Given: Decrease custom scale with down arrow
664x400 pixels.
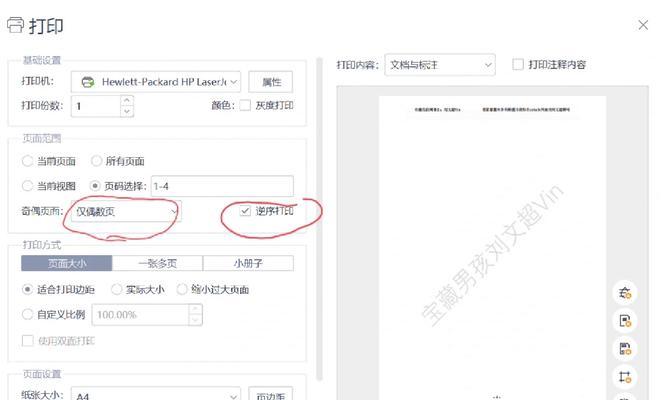Looking at the screenshot, I should (195, 320).
